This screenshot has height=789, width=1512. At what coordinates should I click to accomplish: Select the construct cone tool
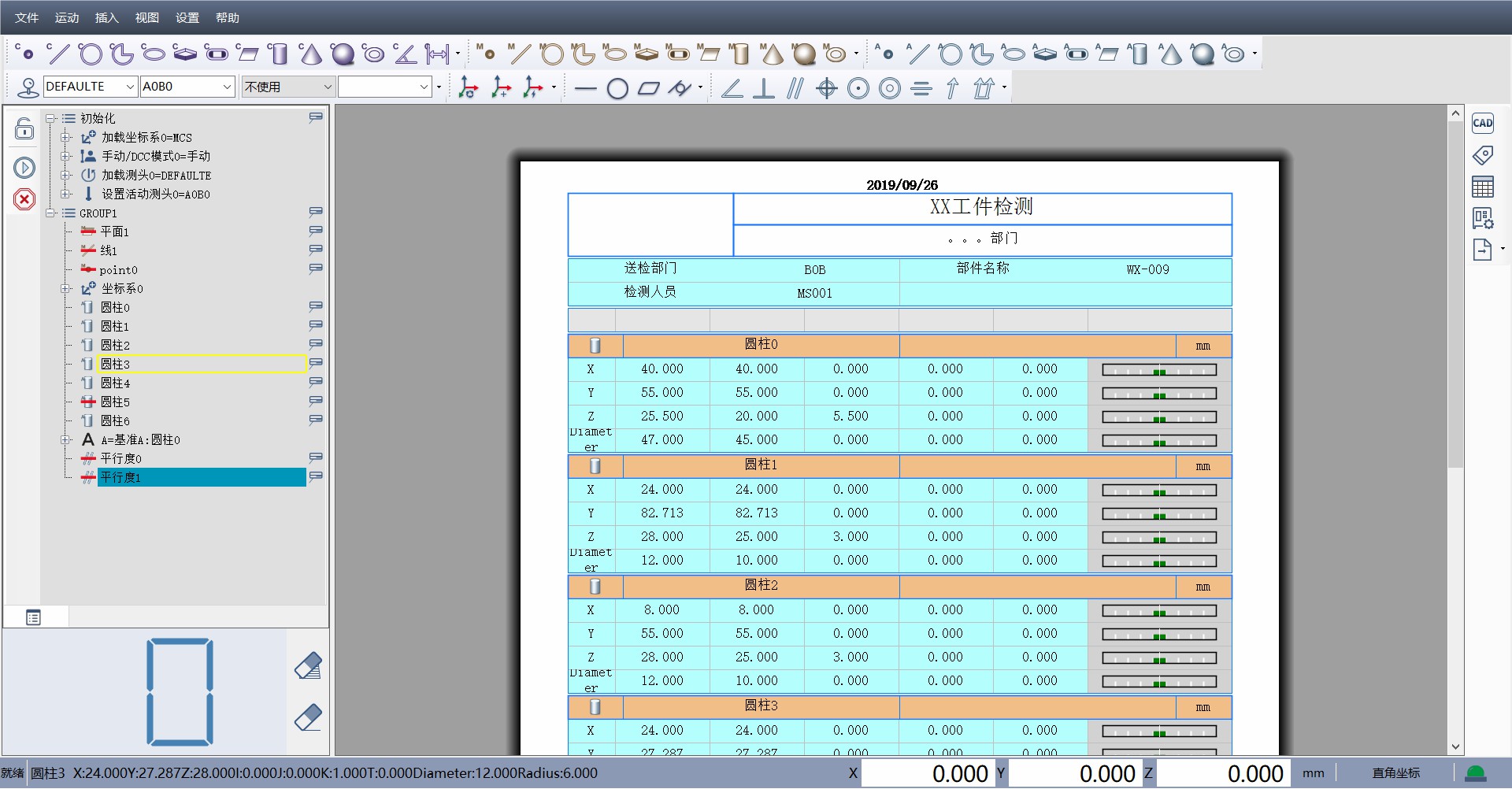tap(310, 54)
